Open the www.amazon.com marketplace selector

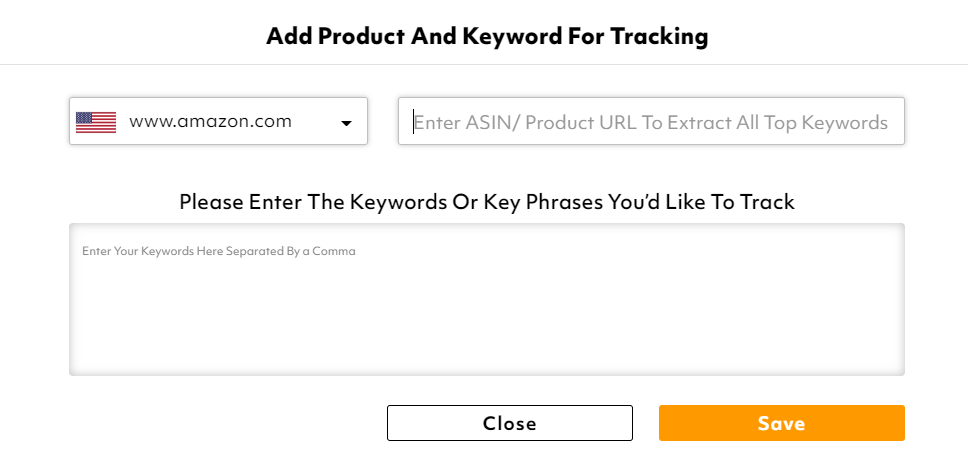(x=218, y=122)
